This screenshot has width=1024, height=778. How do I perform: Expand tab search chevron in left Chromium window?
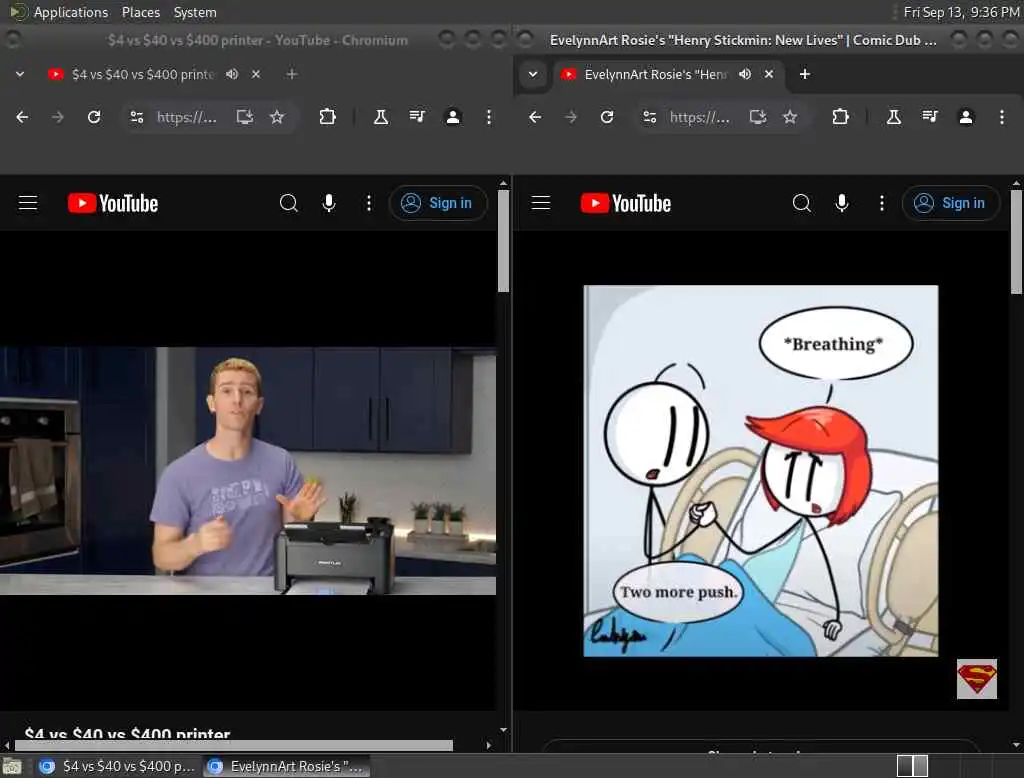20,74
